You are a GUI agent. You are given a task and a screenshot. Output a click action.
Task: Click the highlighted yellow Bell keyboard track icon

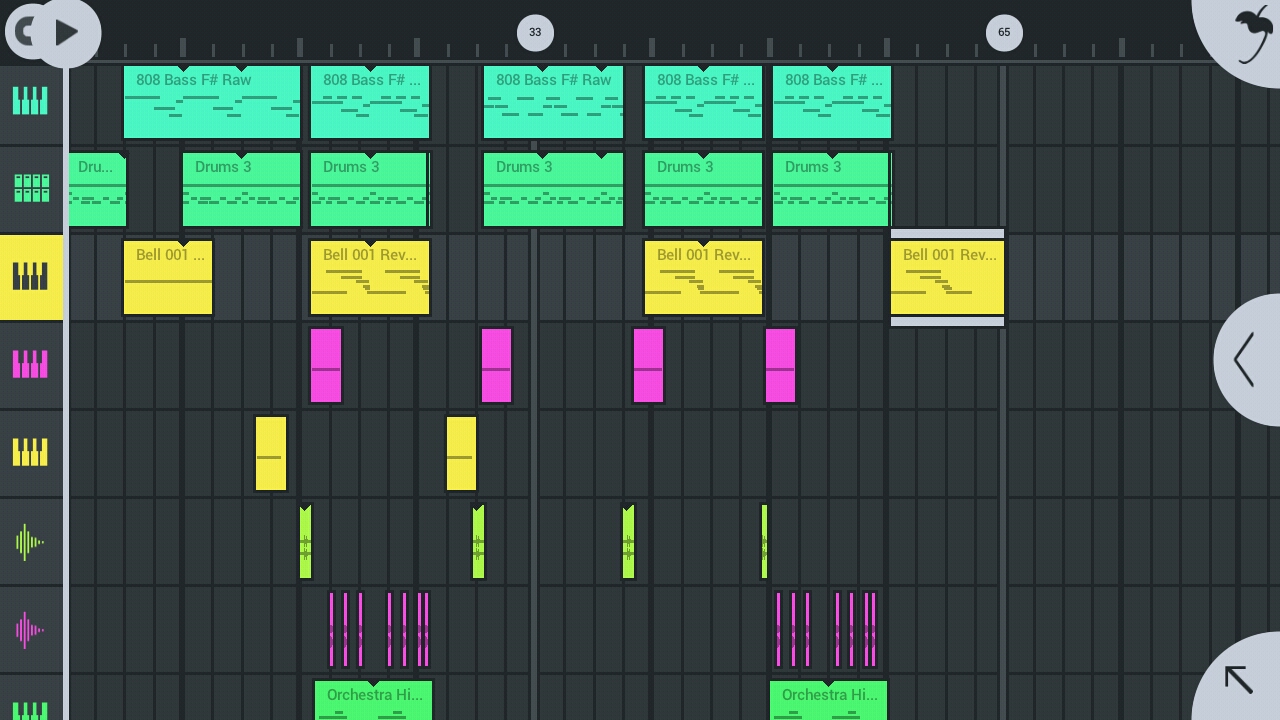coord(30,276)
